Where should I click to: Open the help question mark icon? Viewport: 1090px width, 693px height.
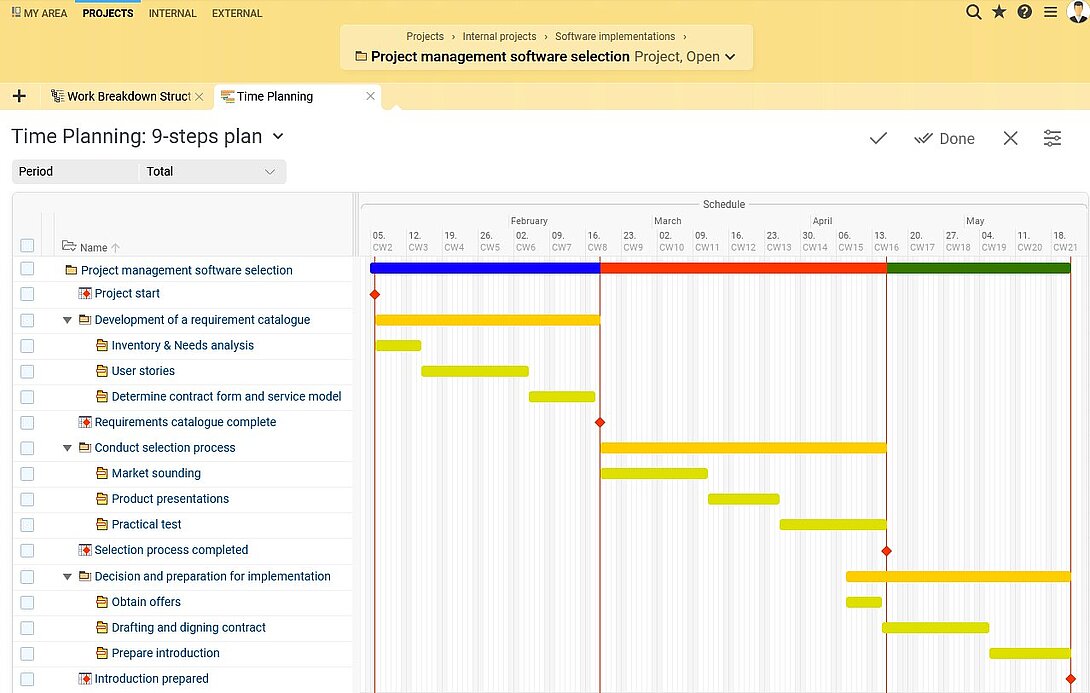coord(1025,12)
